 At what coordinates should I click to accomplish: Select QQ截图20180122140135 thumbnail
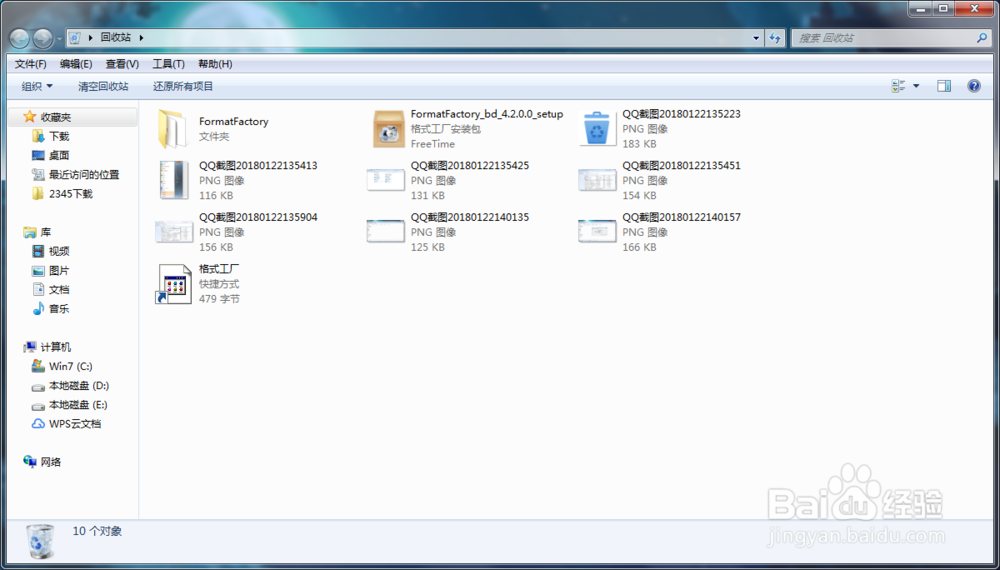(x=386, y=231)
